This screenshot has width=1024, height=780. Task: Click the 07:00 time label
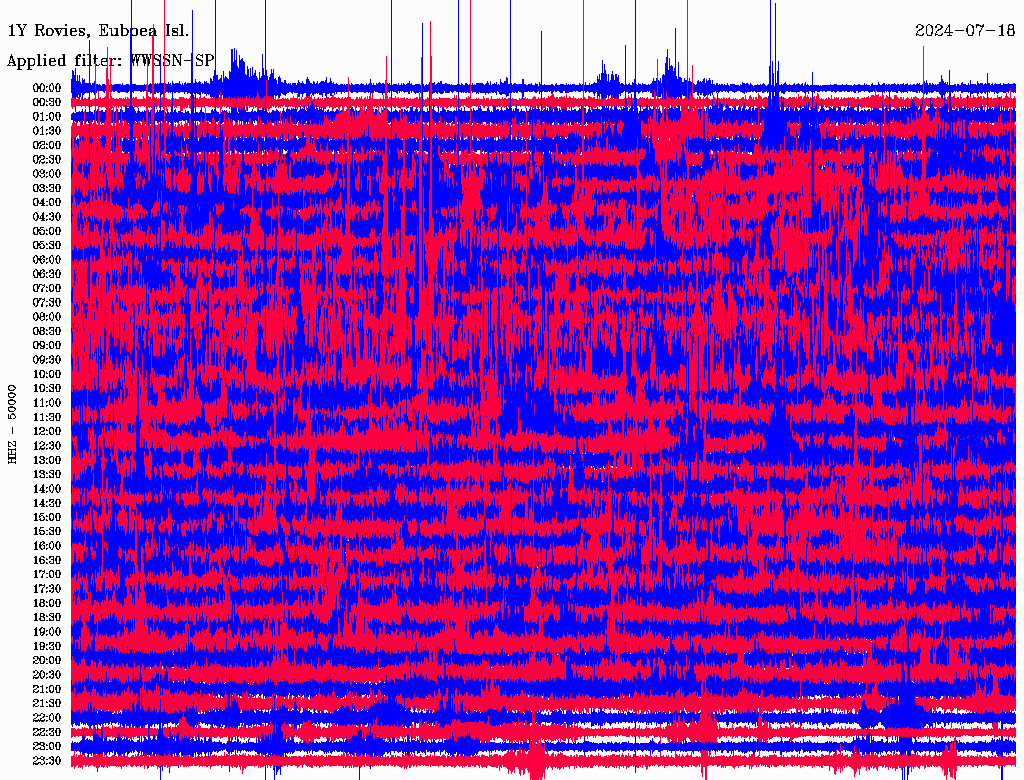[x=47, y=288]
